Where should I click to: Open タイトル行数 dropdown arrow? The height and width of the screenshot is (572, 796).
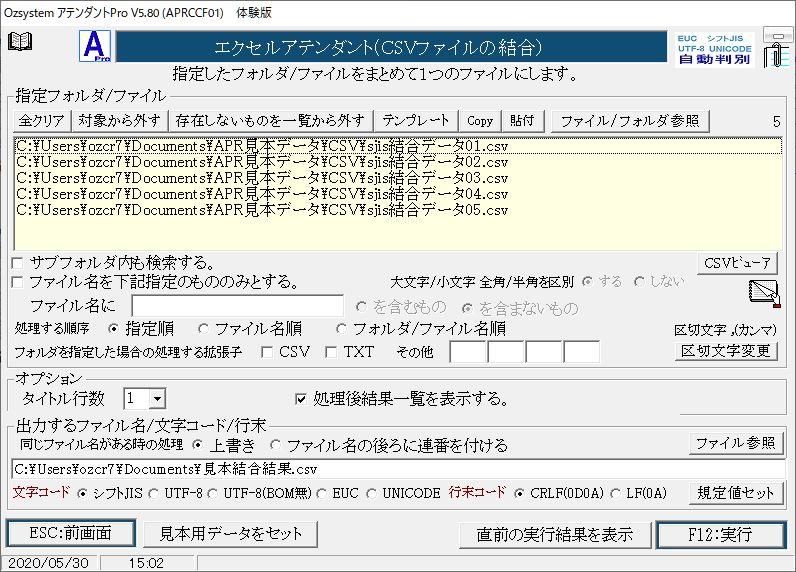coord(157,399)
